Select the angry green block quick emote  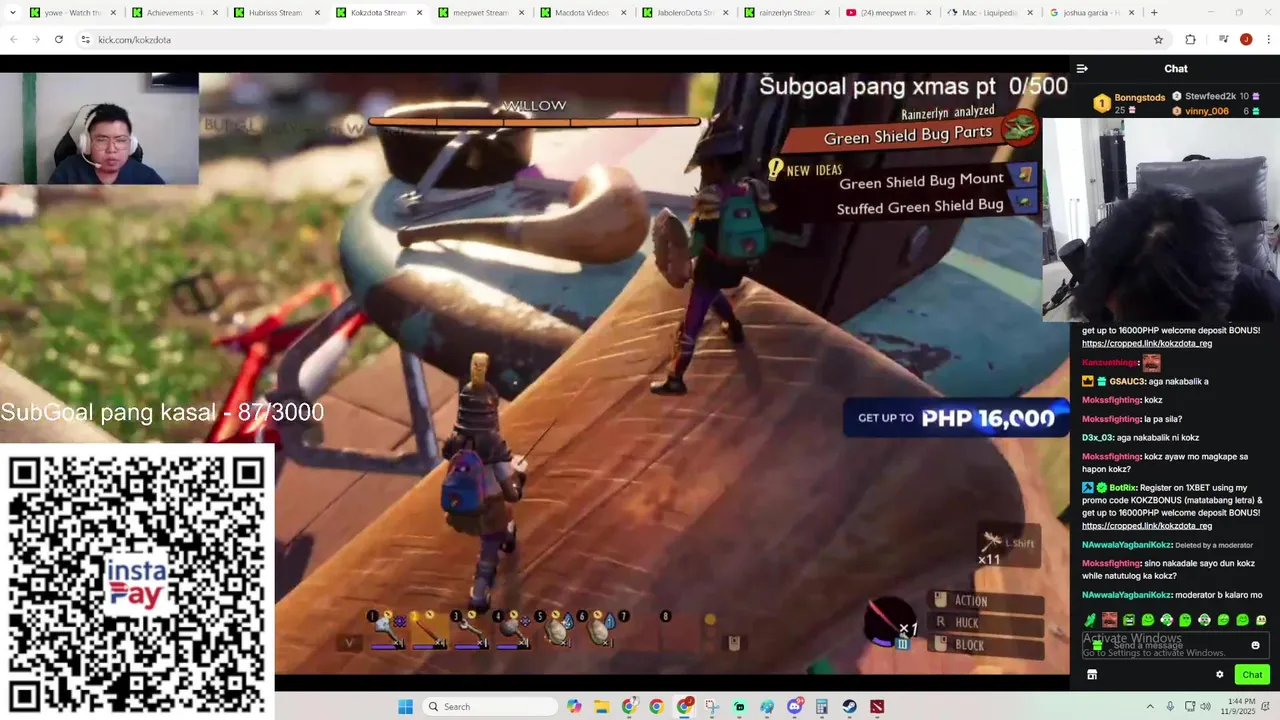tap(1128, 620)
